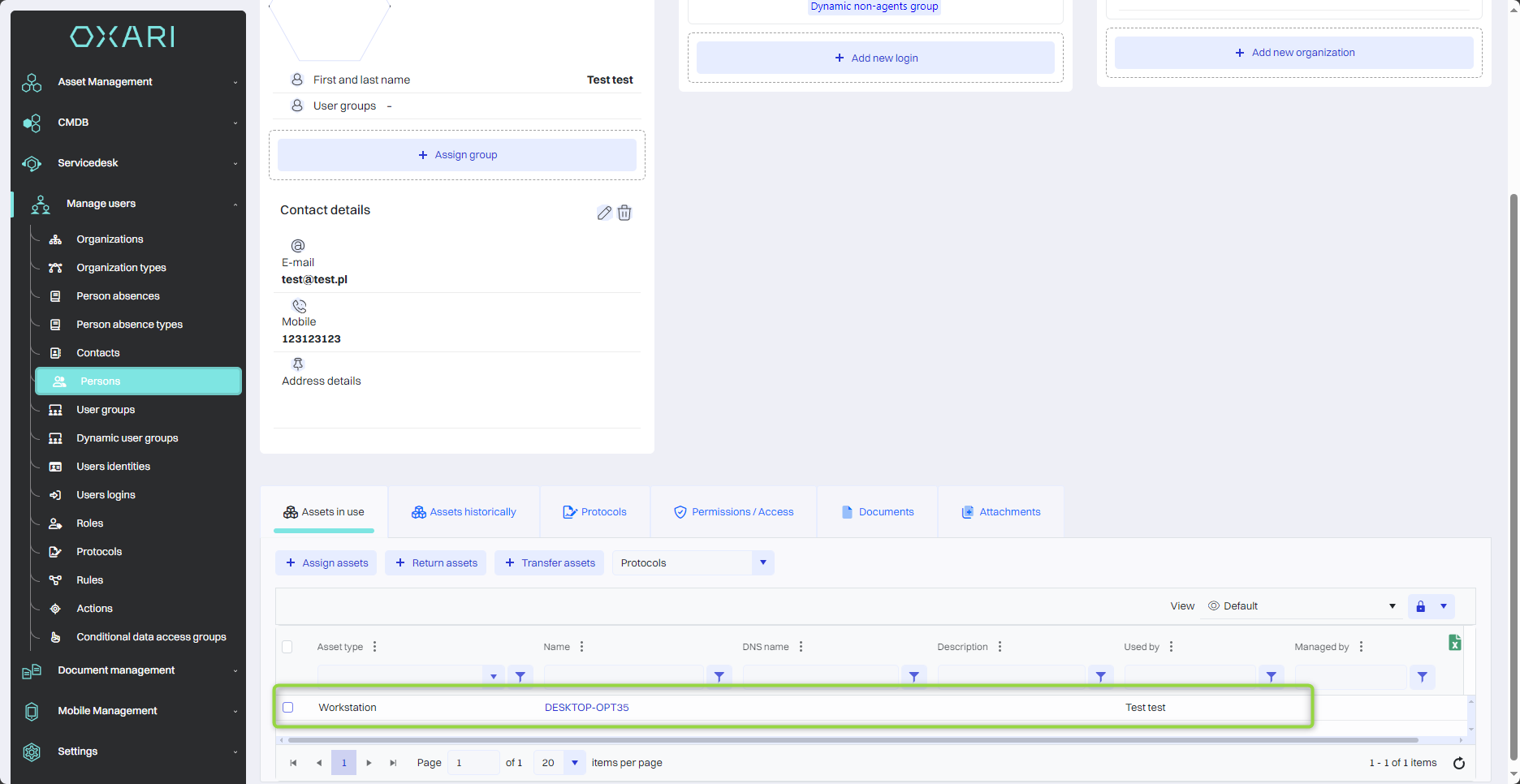This screenshot has width=1520, height=784.
Task: Click the refresh icon beside items count
Action: [x=1458, y=763]
